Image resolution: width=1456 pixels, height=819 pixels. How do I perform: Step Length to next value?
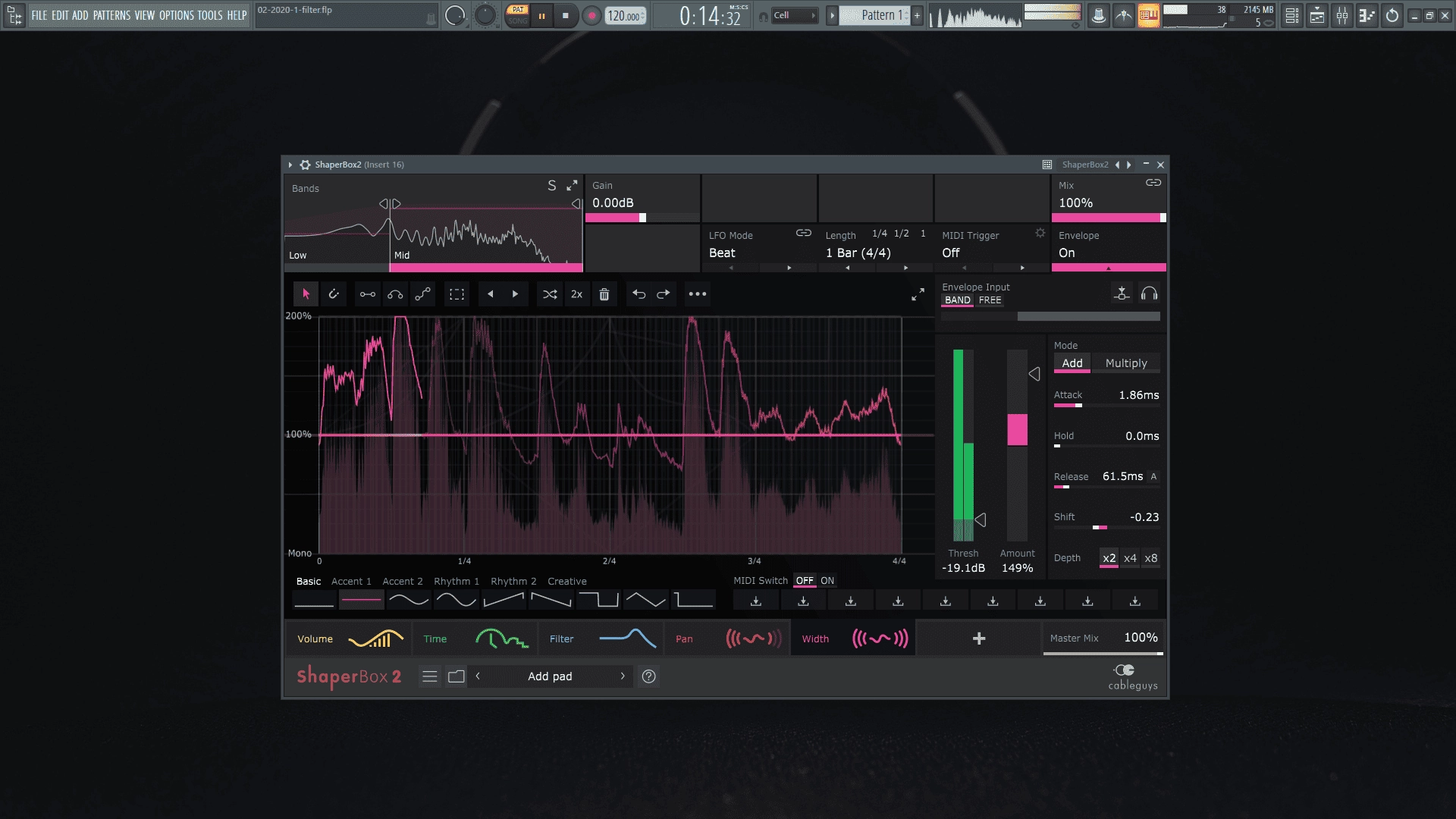905,268
